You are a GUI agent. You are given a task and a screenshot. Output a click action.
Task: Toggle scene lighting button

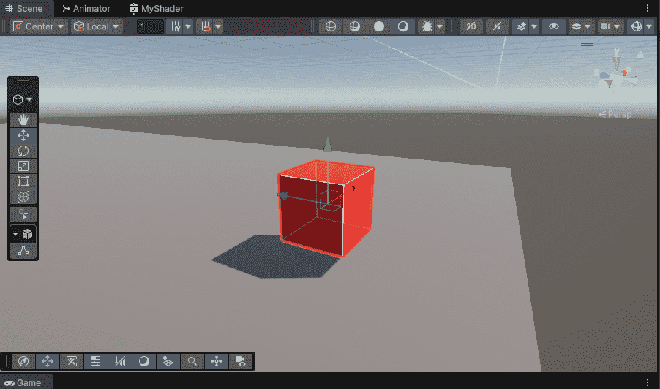(x=497, y=27)
